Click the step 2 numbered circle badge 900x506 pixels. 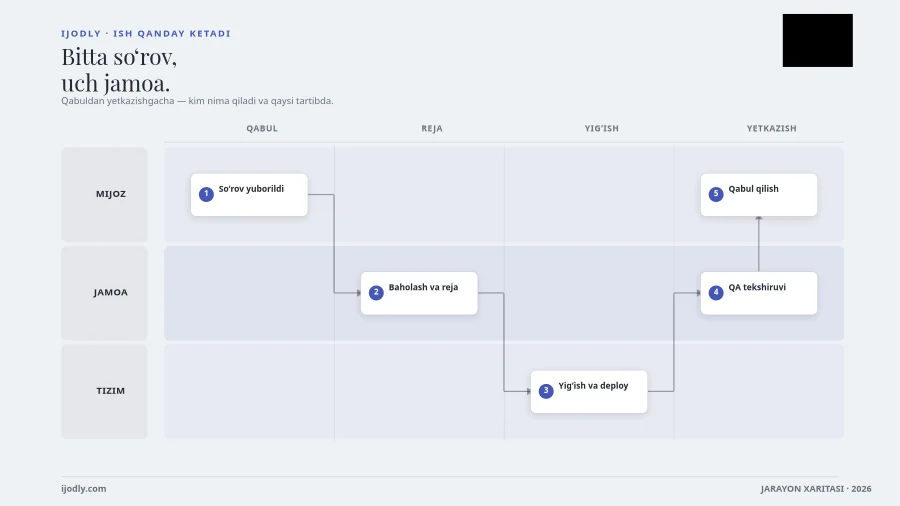point(376,293)
